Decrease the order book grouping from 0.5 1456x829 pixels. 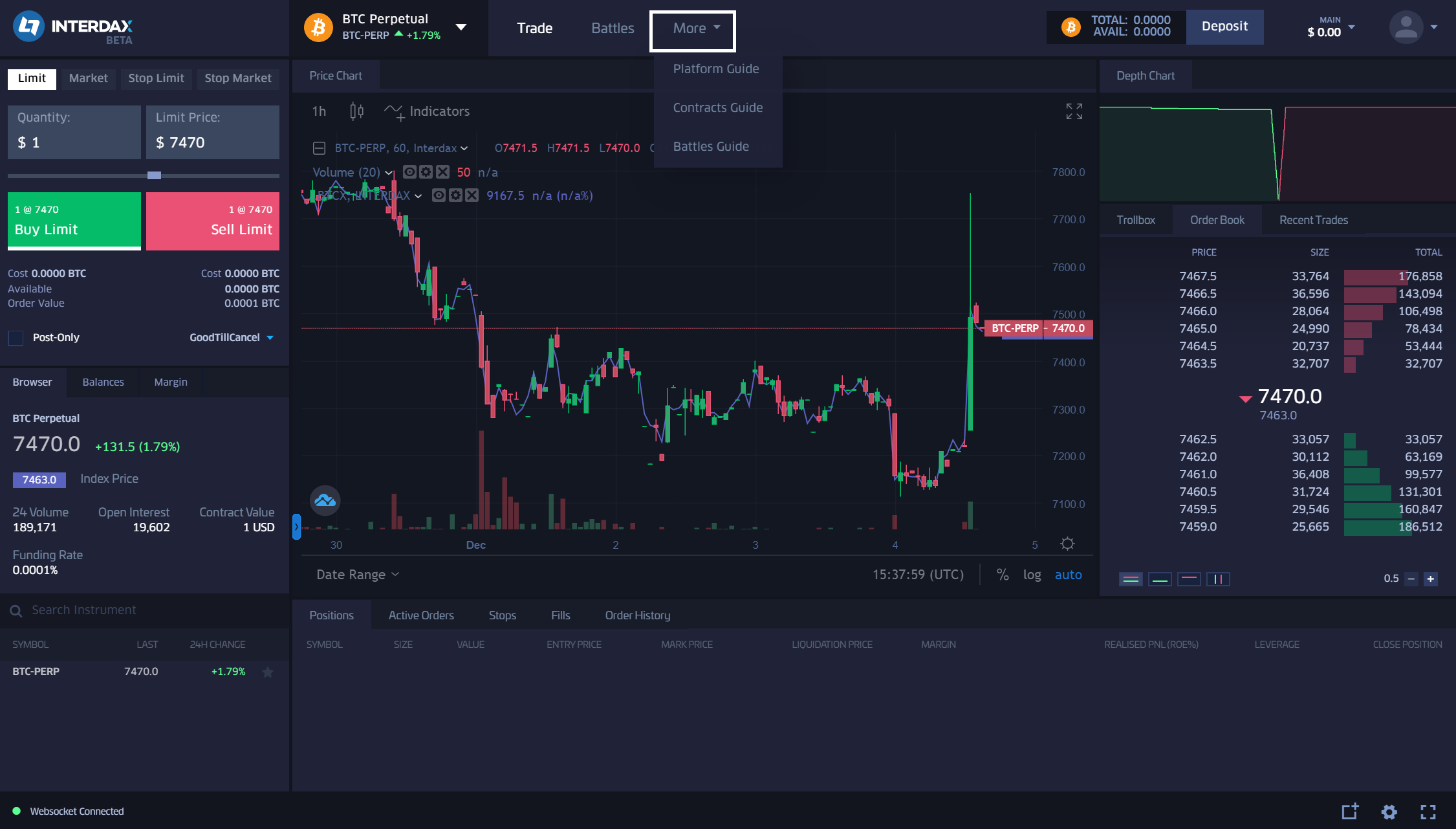1411,579
